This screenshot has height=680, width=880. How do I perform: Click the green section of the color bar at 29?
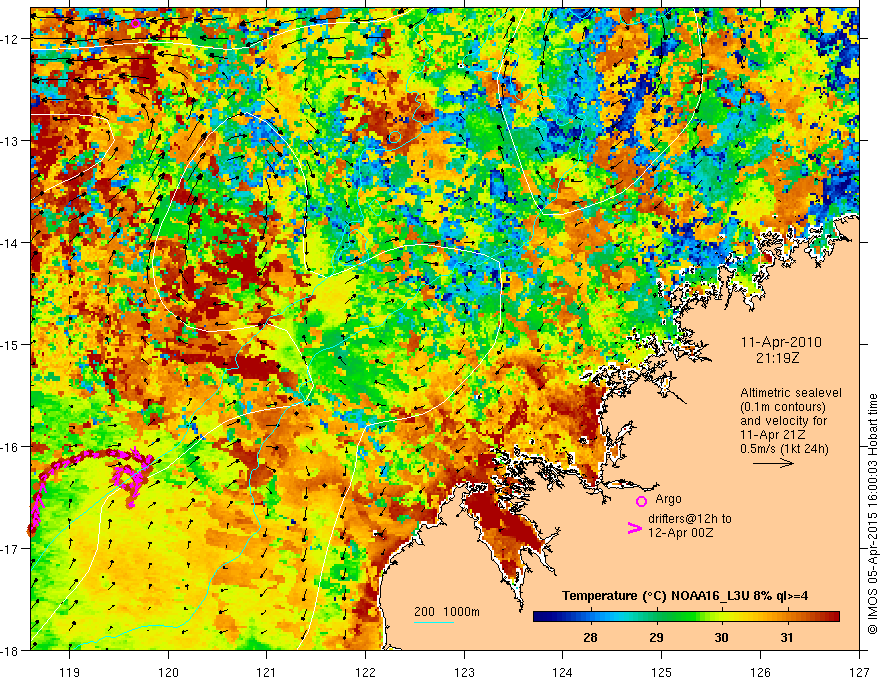click(656, 617)
